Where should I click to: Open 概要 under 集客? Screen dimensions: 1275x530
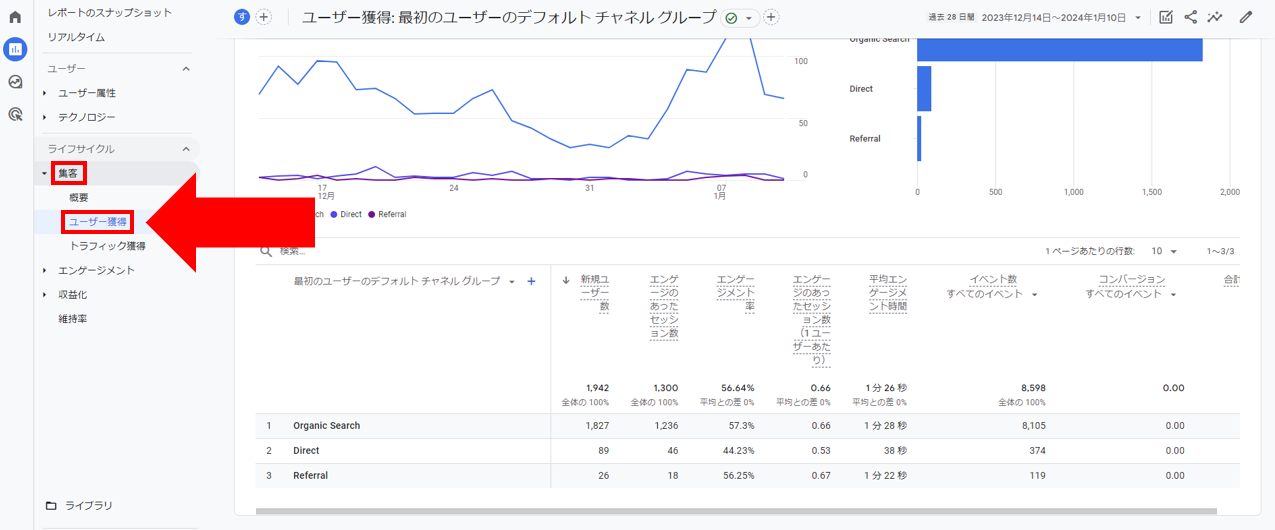[x=79, y=197]
